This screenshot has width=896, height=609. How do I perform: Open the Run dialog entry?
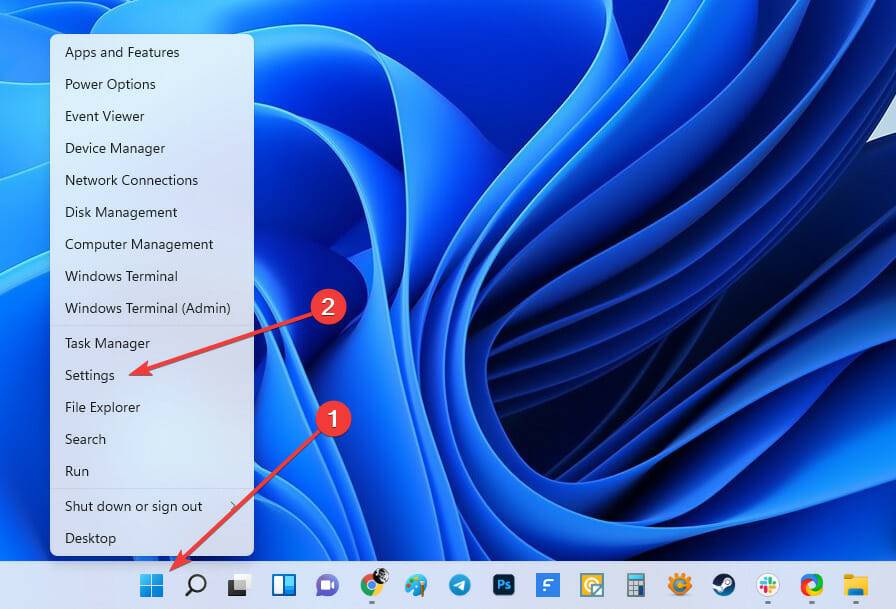pos(76,471)
